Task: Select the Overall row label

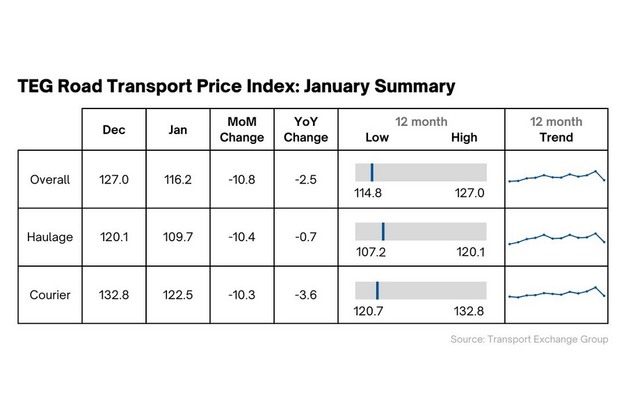Action: pyautogui.click(x=50, y=180)
